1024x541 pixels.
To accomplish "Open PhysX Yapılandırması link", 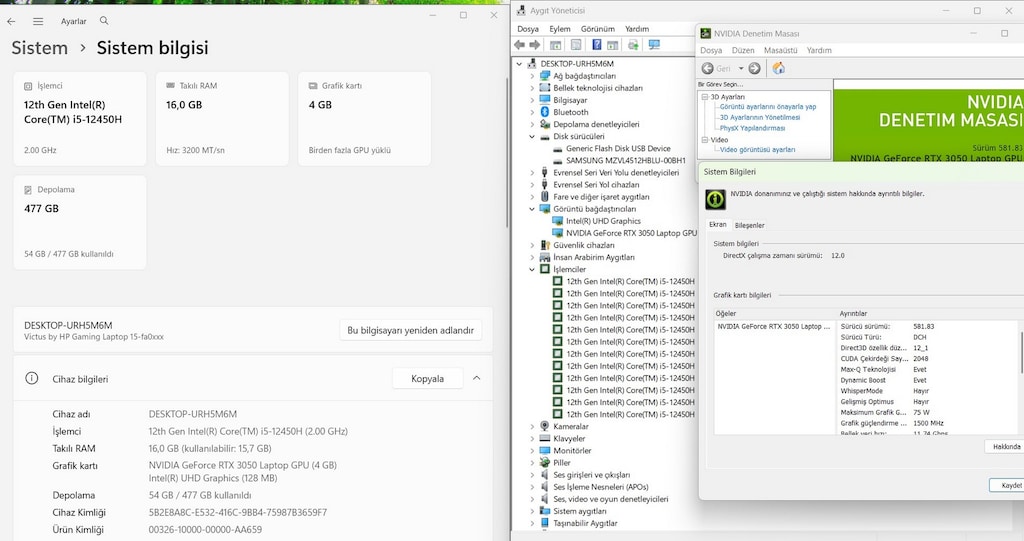I will click(x=752, y=128).
